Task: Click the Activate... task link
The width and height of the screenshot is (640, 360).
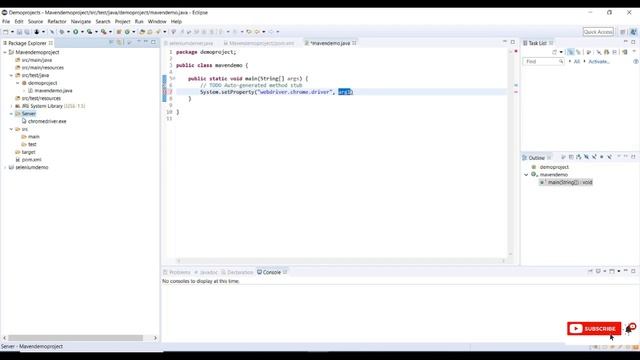Action: coord(599,62)
